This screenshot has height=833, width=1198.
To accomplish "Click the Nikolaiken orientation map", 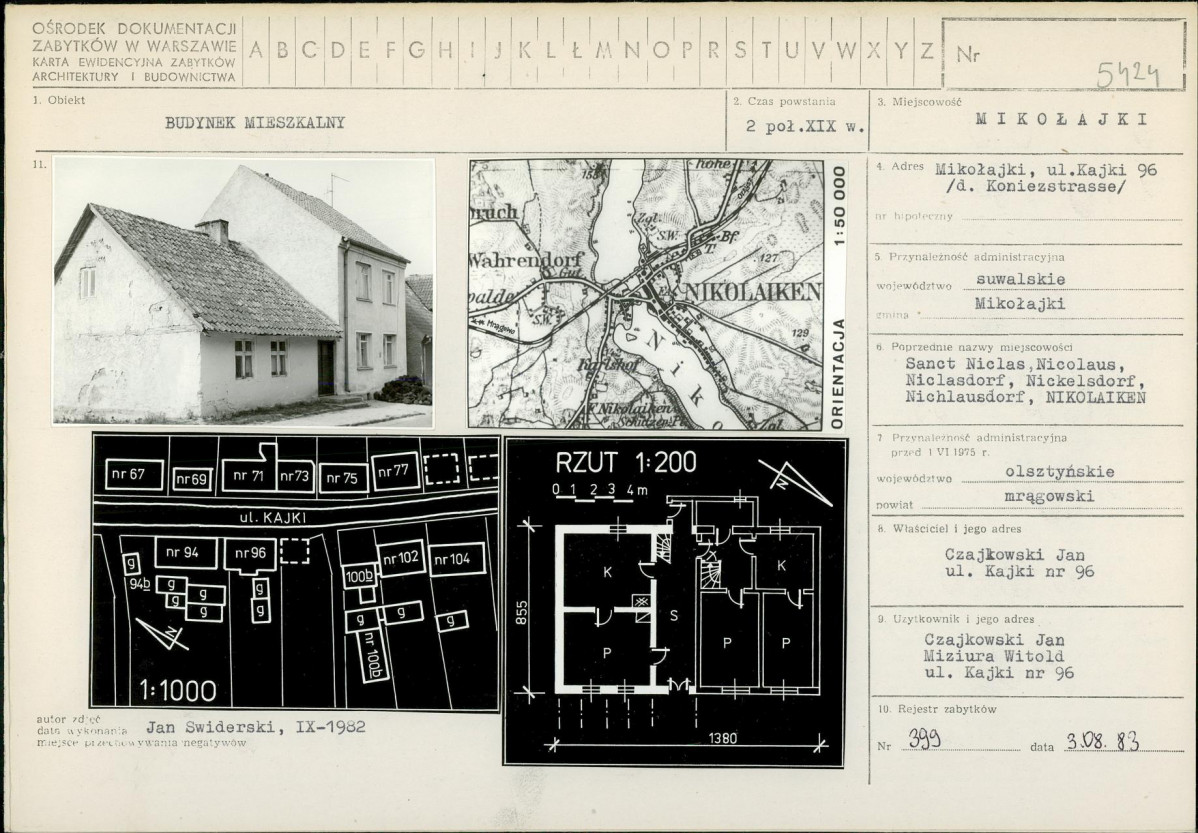I will coord(646,294).
